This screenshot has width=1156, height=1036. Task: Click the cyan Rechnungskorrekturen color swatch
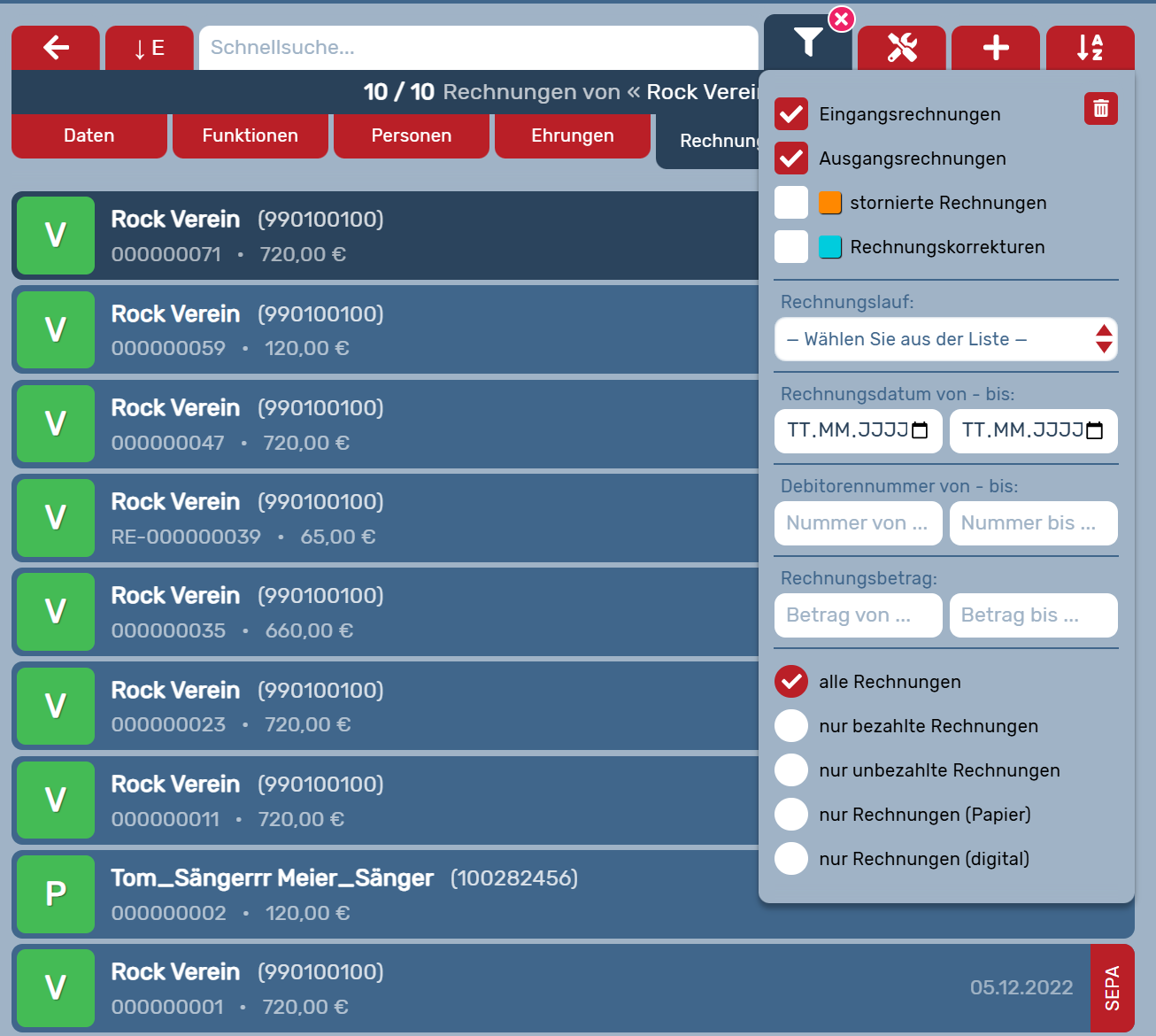coord(830,247)
